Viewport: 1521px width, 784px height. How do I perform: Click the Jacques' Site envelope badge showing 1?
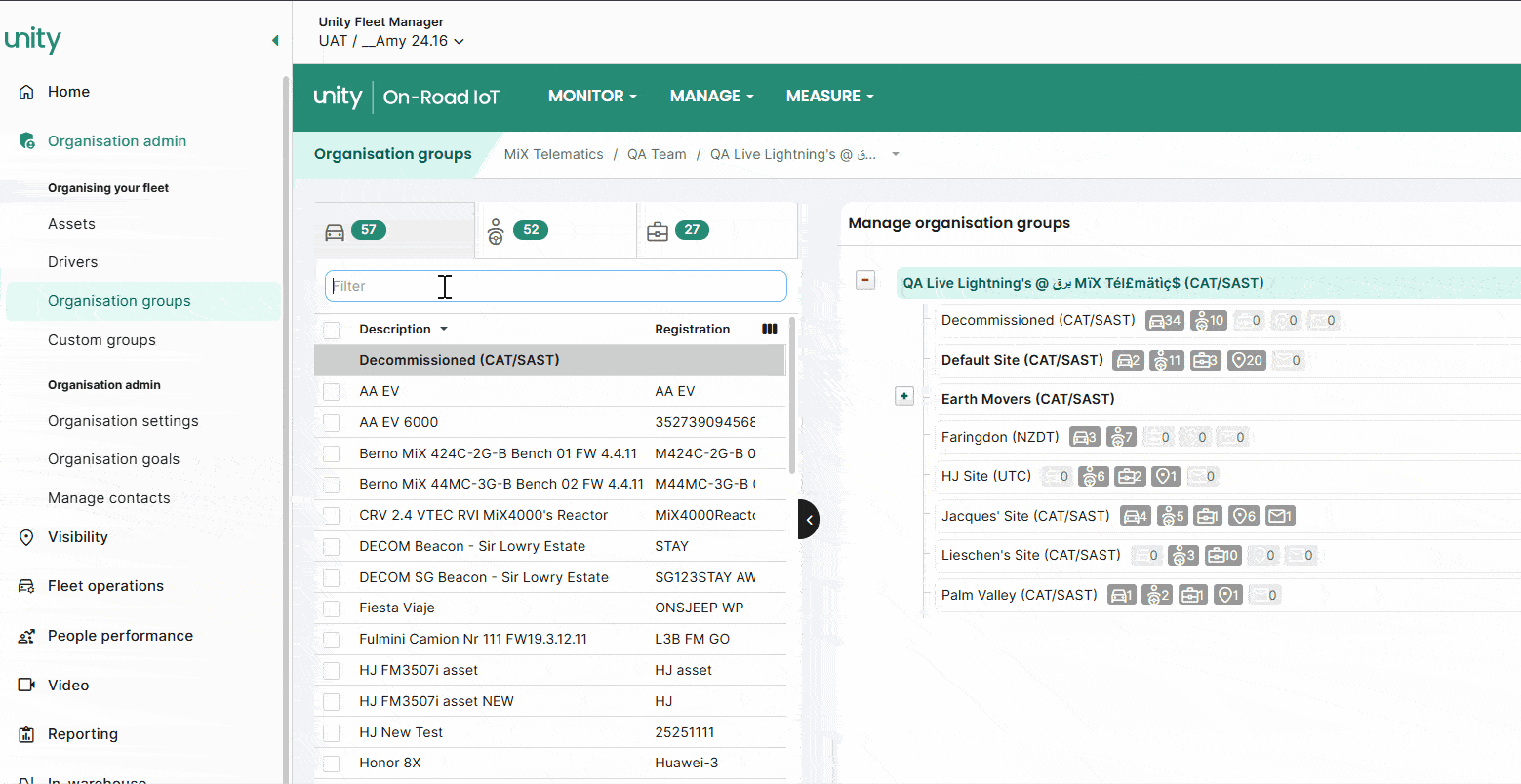(x=1280, y=517)
